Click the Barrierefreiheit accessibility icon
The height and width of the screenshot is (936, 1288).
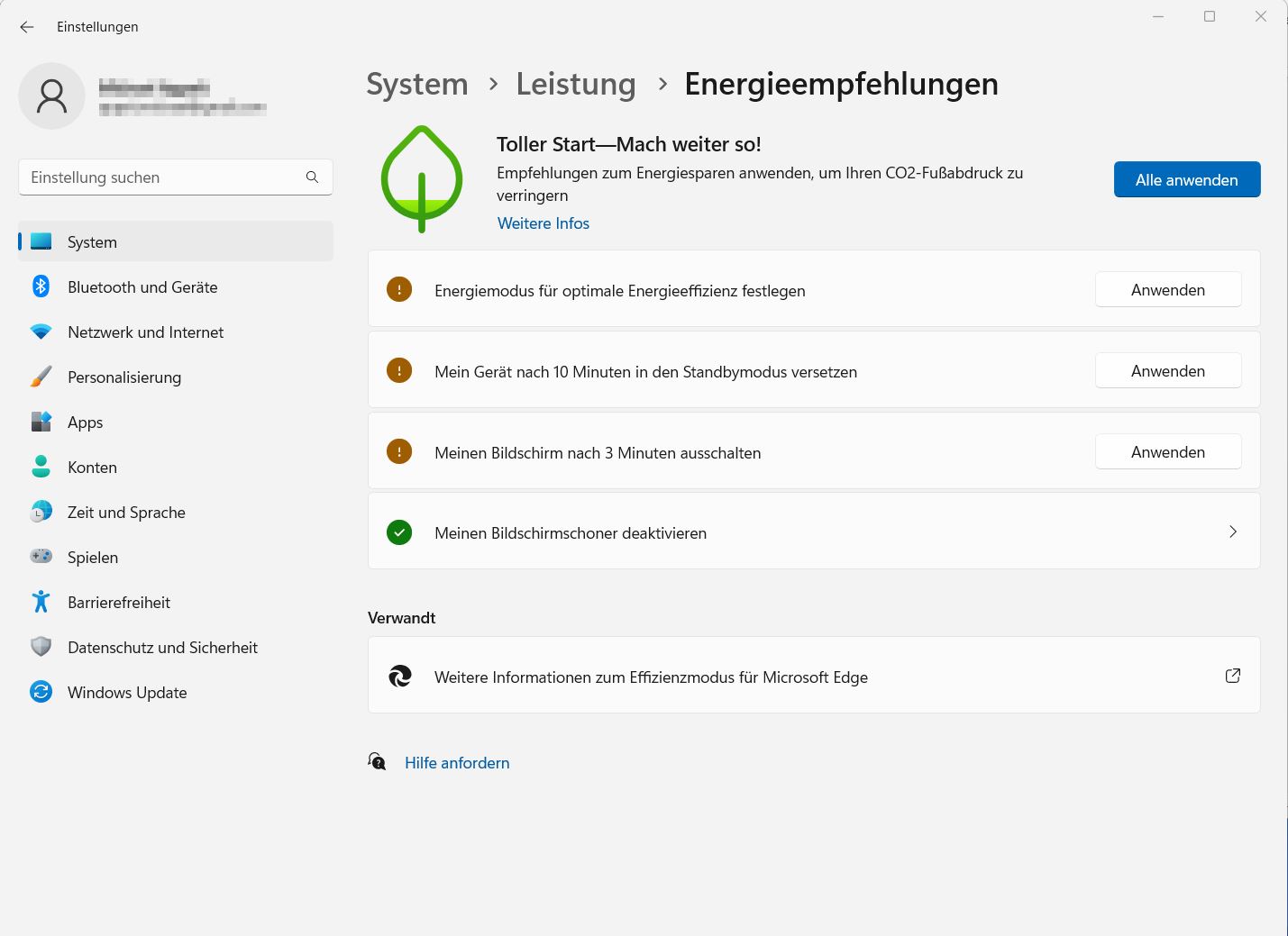click(x=41, y=603)
